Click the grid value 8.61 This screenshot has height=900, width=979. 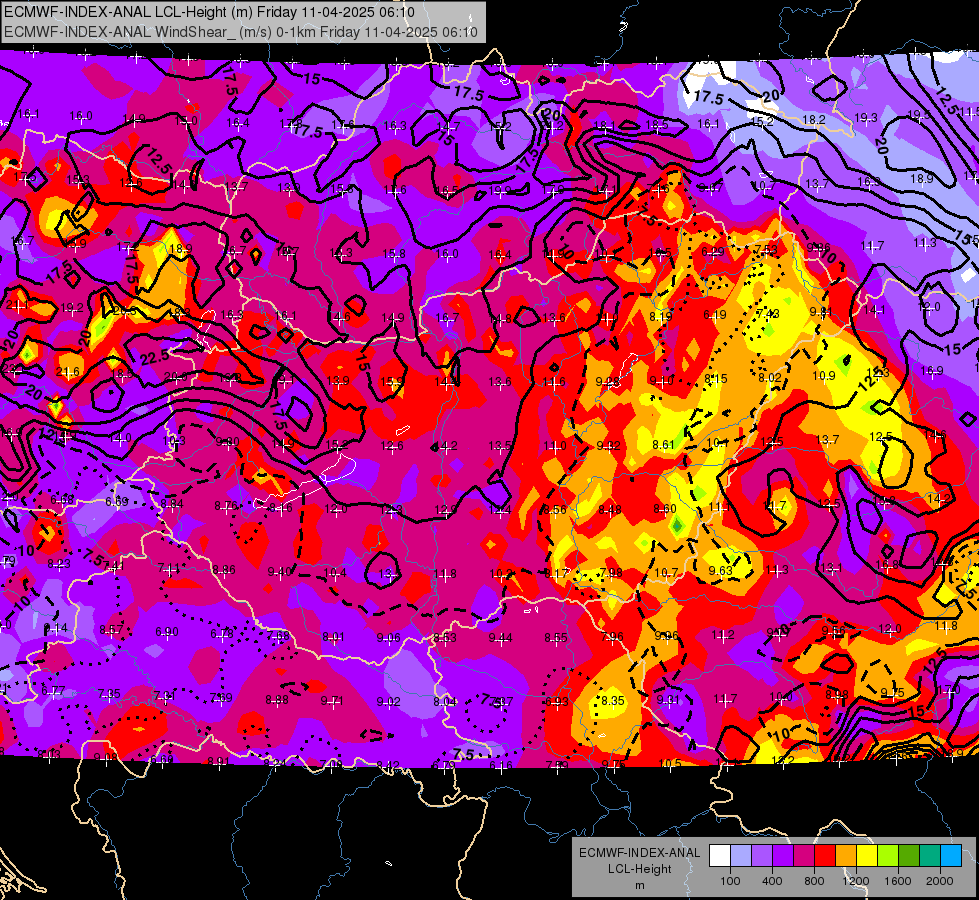tap(663, 445)
